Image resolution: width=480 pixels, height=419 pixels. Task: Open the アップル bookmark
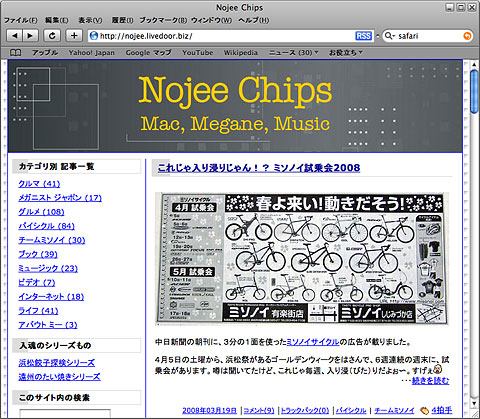coord(45,53)
